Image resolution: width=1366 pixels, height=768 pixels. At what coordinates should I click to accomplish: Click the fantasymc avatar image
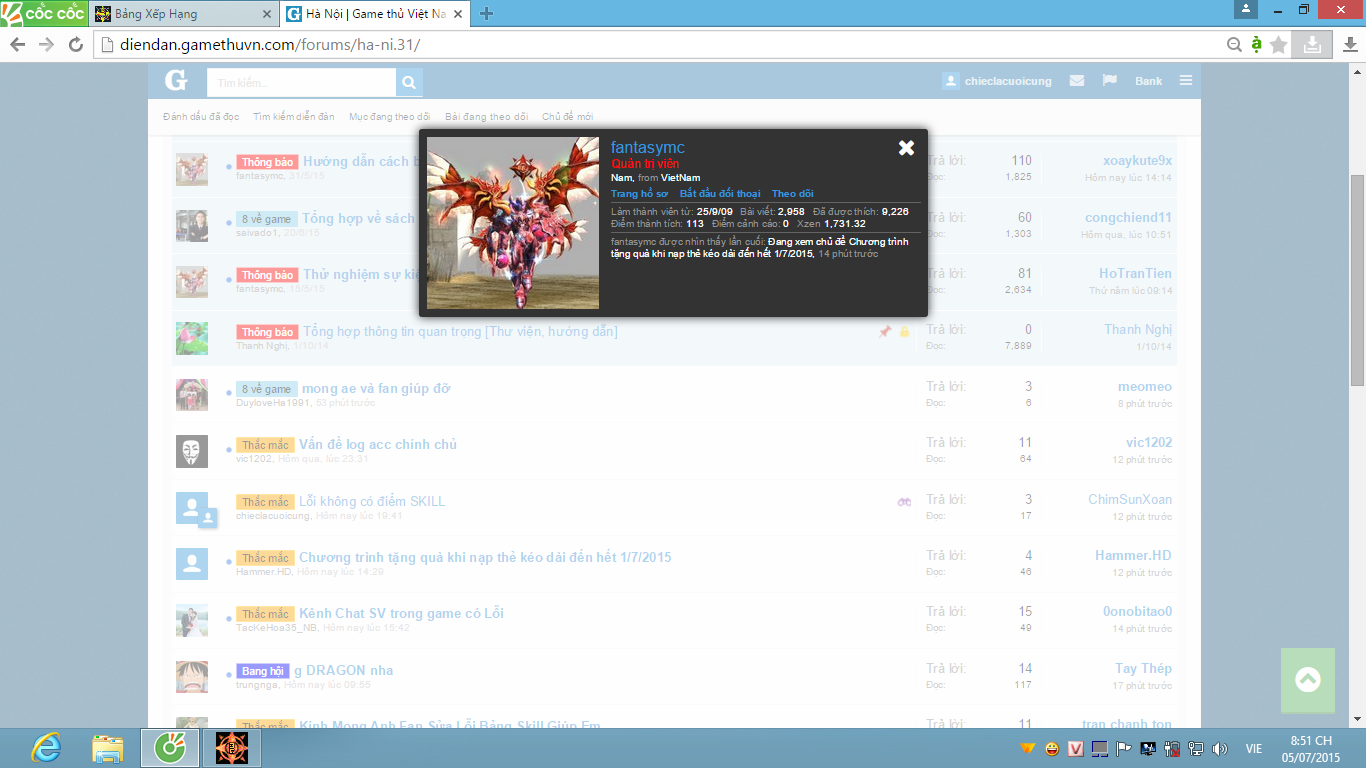click(x=513, y=223)
